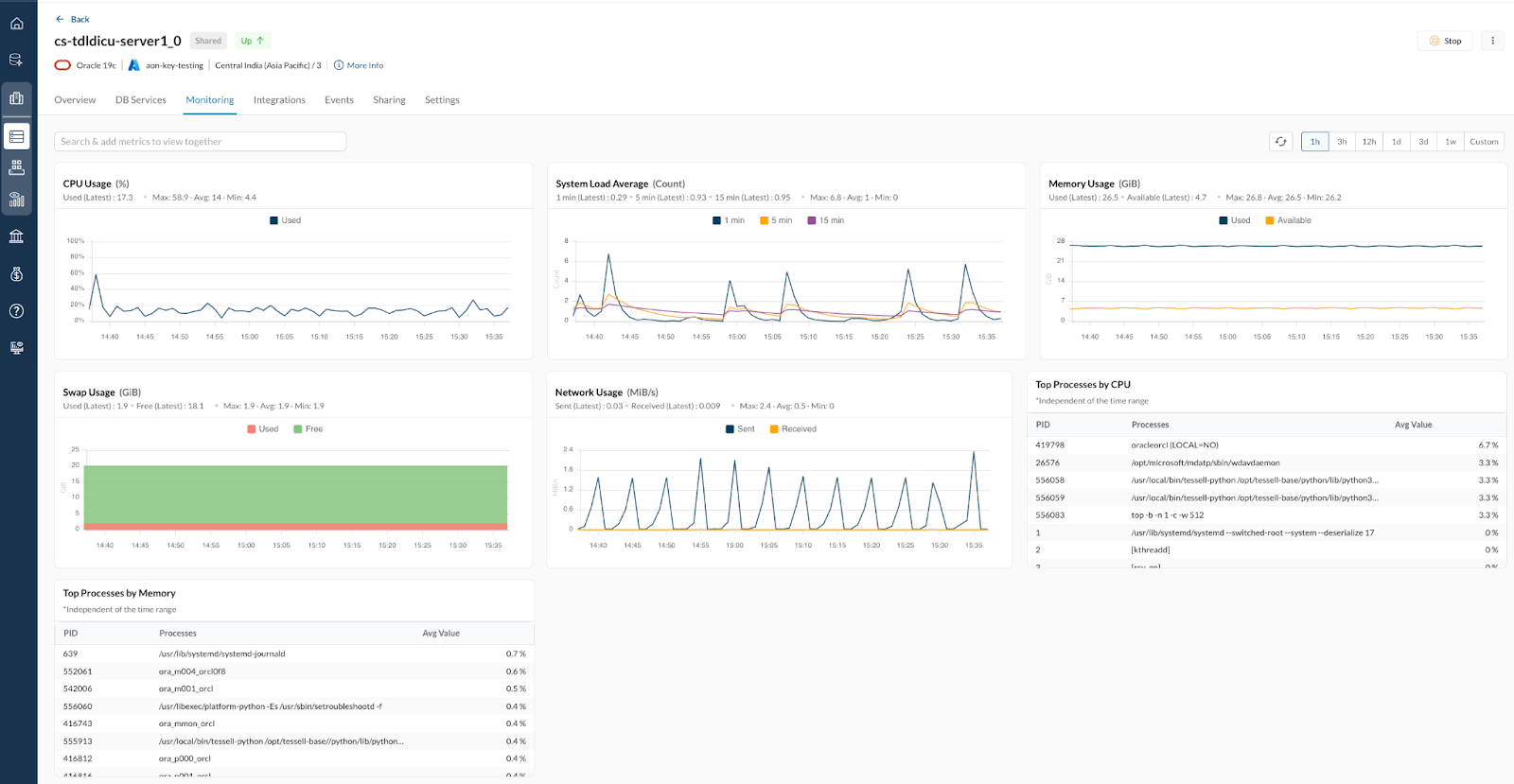Click the refresh metrics icon

tap(1280, 142)
